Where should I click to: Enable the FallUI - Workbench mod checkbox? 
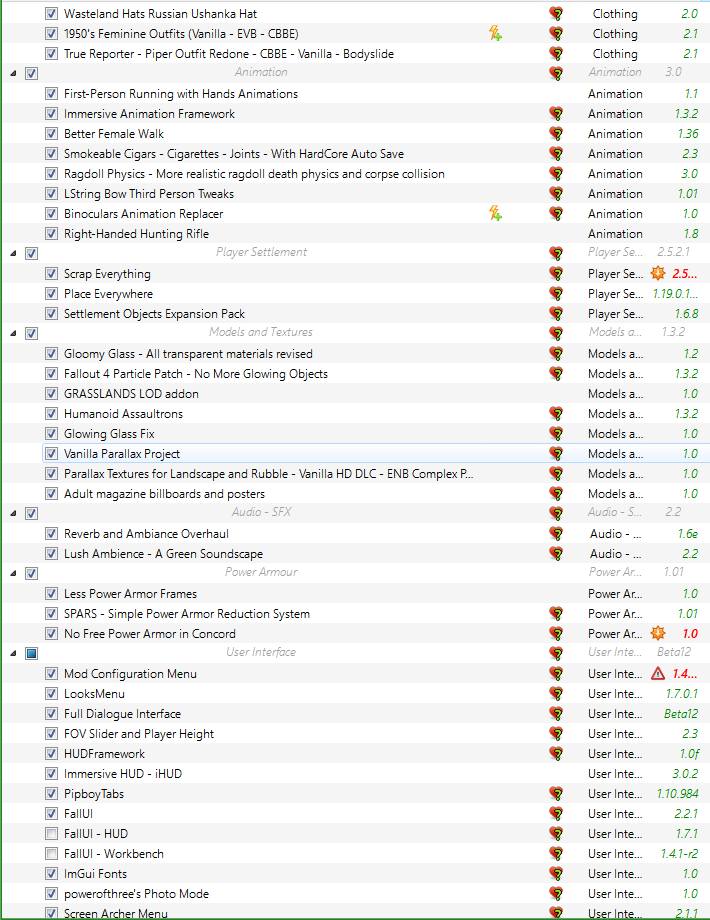click(x=52, y=854)
